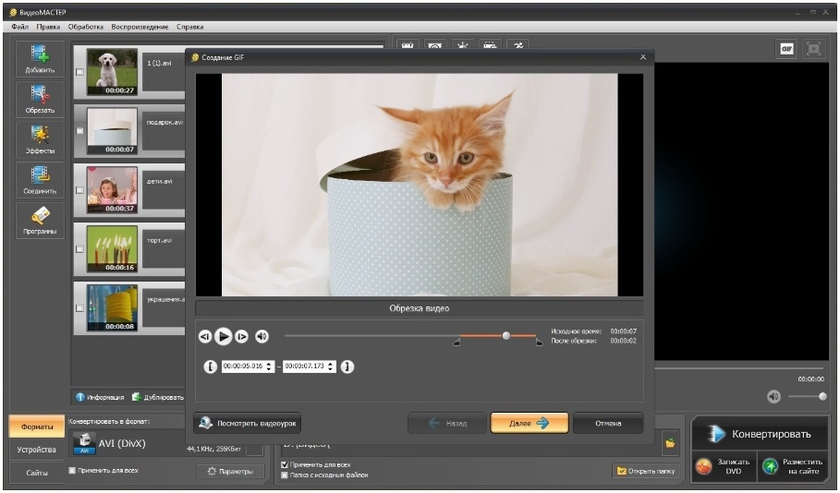Open the AVI (DivX) format selector
Image resolution: width=840 pixels, height=493 pixels.
[x=120, y=443]
